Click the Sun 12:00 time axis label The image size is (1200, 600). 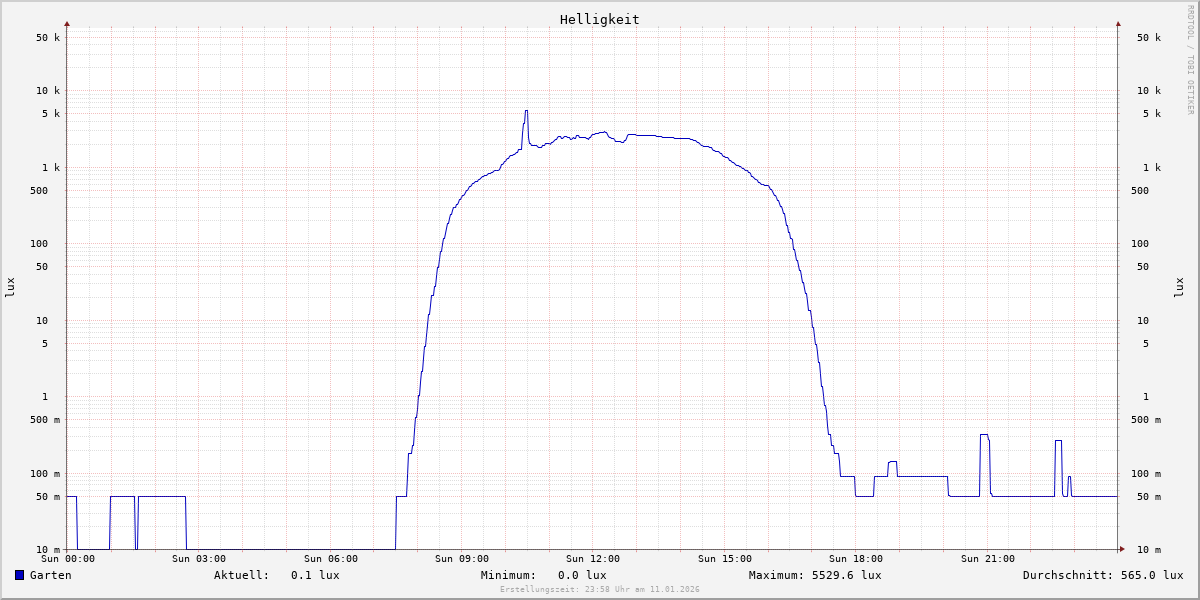point(592,559)
